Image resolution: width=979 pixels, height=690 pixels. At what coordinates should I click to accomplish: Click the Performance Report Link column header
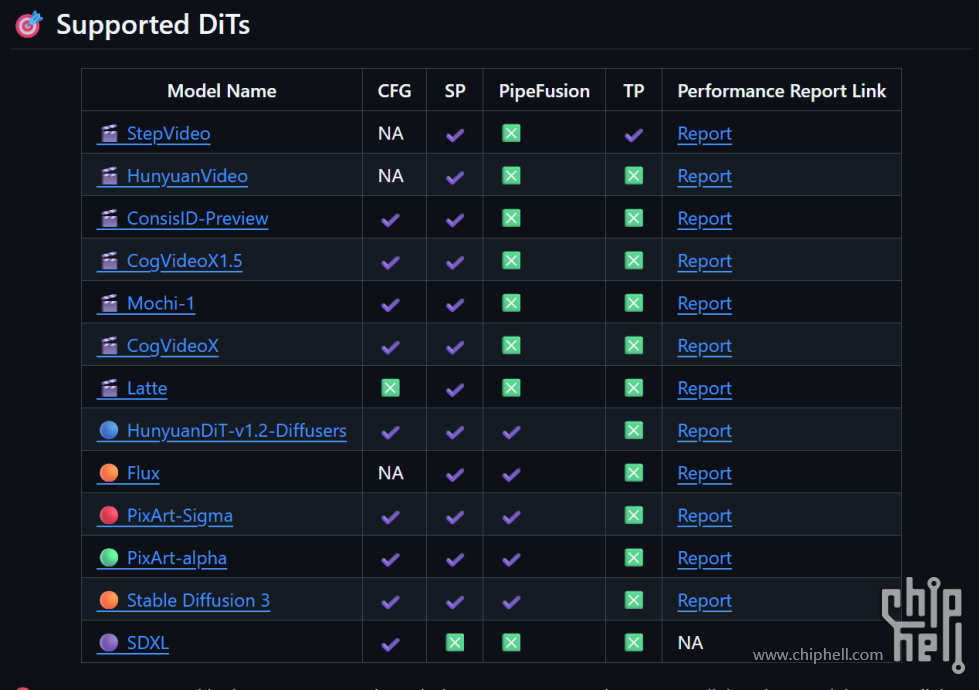coord(781,91)
